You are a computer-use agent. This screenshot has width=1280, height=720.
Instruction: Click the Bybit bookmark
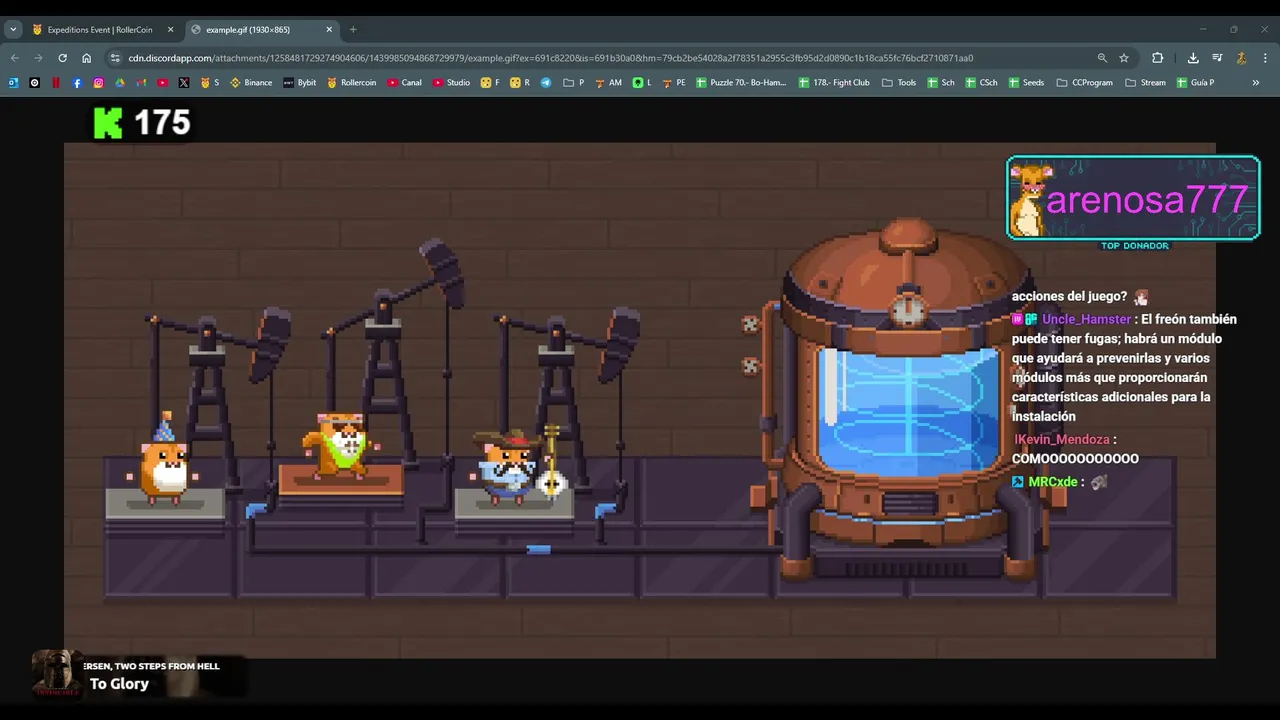[300, 83]
